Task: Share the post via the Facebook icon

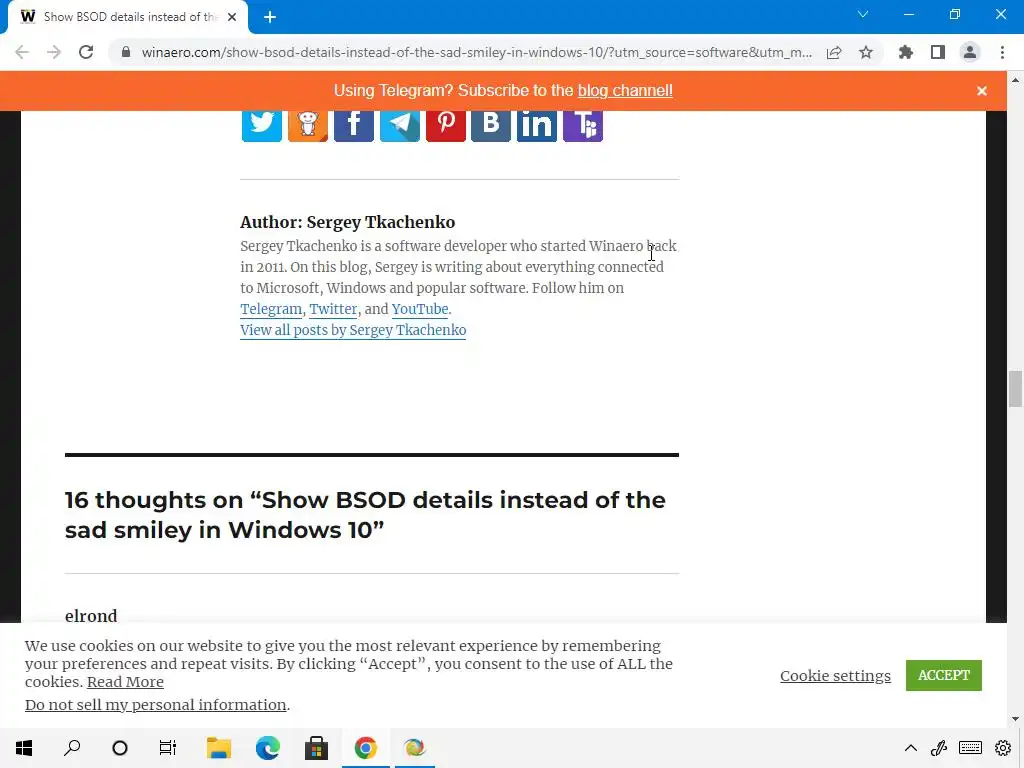Action: [x=353, y=124]
